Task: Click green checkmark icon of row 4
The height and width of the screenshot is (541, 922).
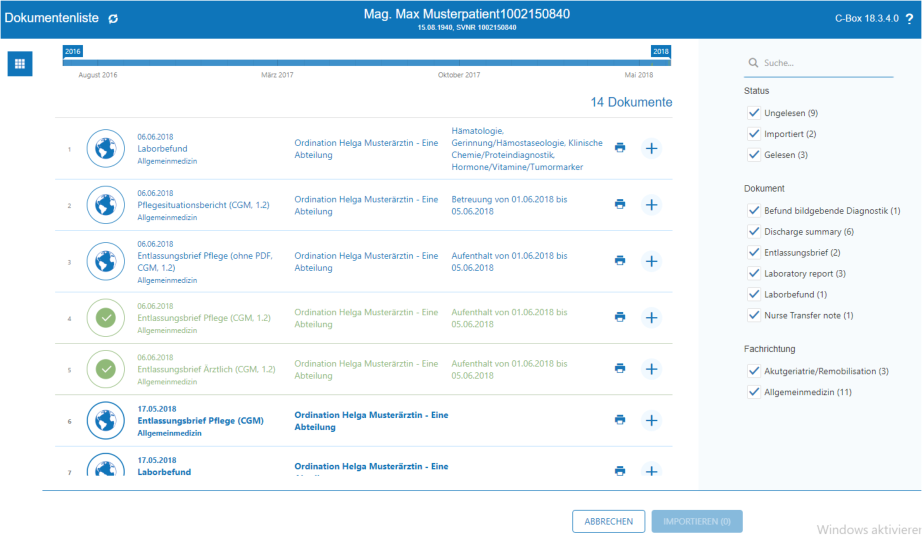Action: (106, 318)
